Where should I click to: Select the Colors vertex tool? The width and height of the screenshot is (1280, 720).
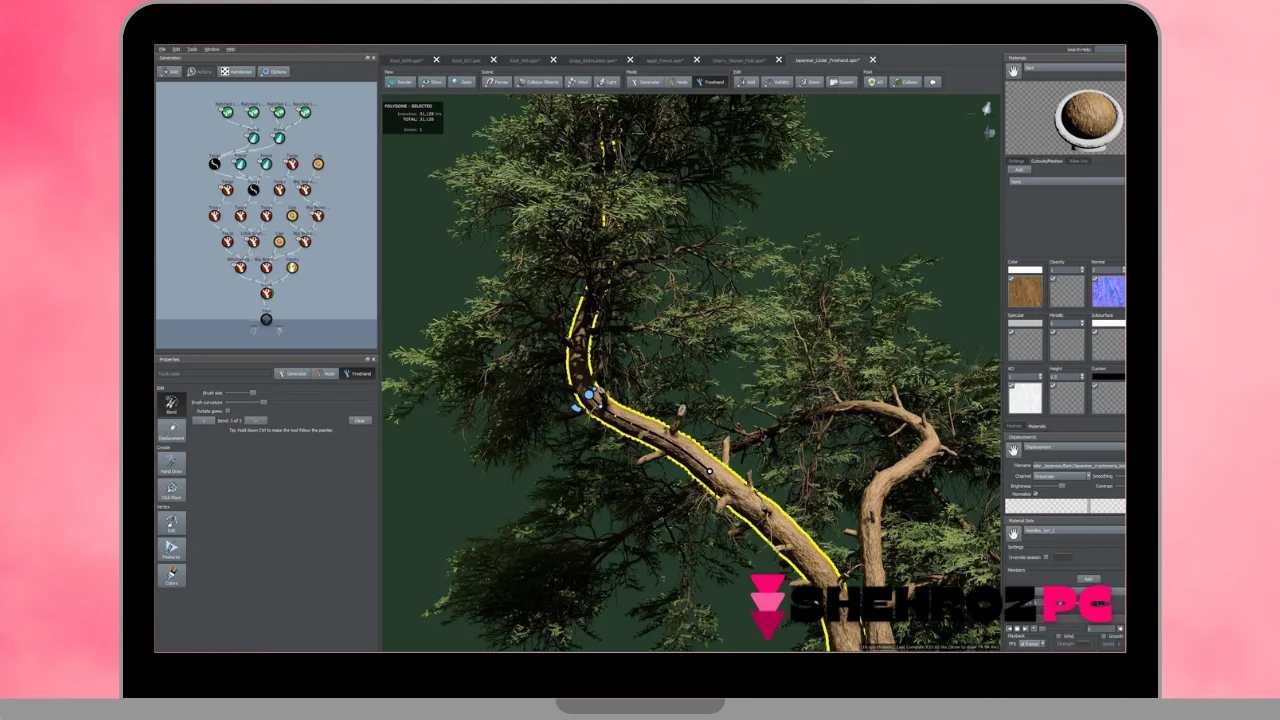click(x=171, y=574)
